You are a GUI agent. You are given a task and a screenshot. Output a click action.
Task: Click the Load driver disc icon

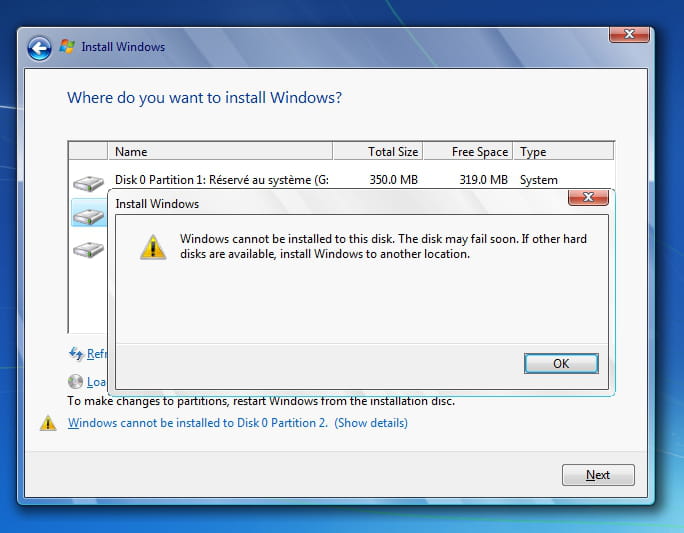click(x=75, y=382)
